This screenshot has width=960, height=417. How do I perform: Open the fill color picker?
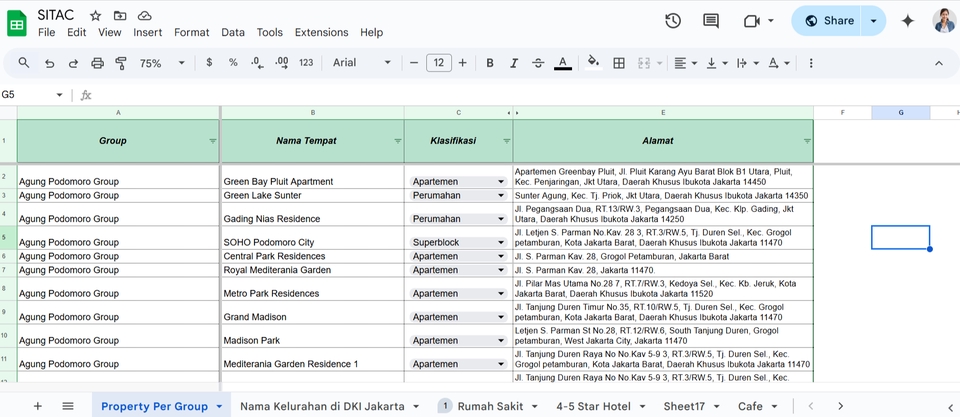point(593,62)
